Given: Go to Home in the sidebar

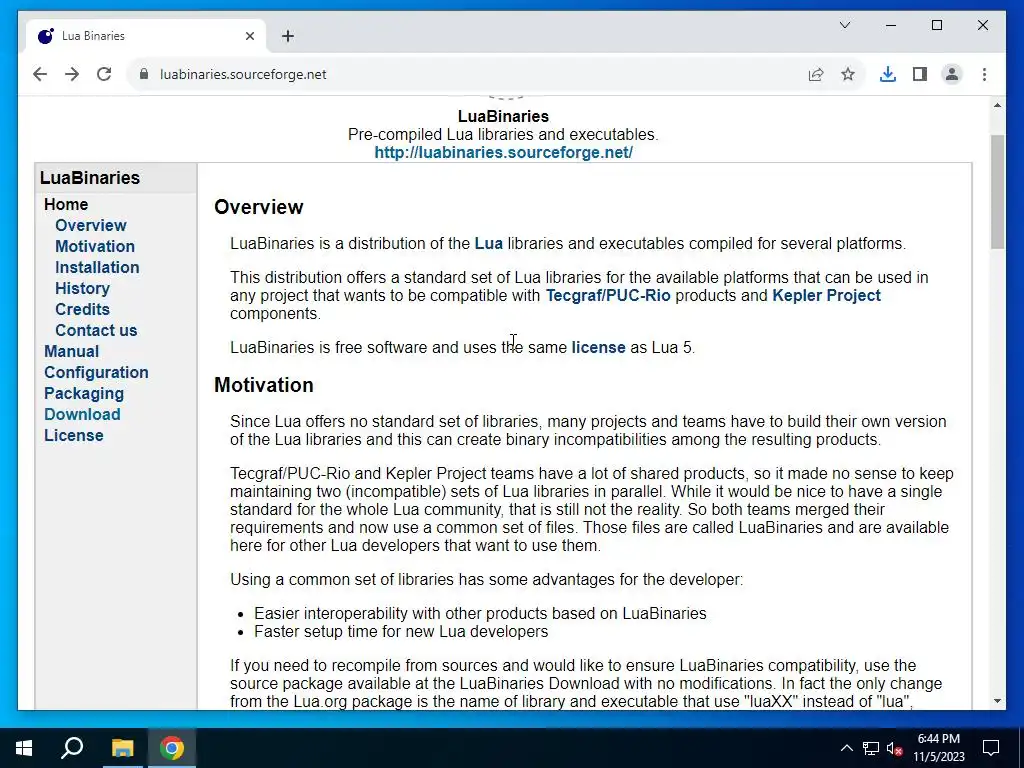Looking at the screenshot, I should (x=66, y=204).
